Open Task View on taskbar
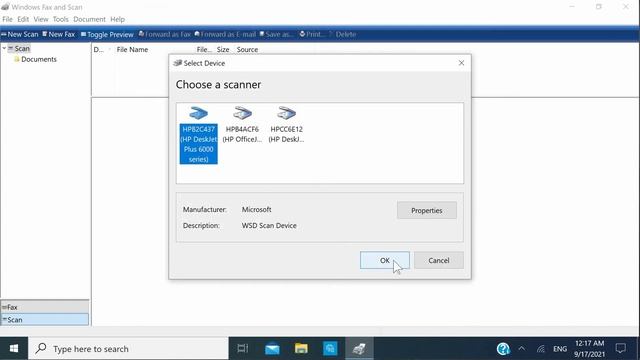This screenshot has width=640, height=360. pos(242,349)
